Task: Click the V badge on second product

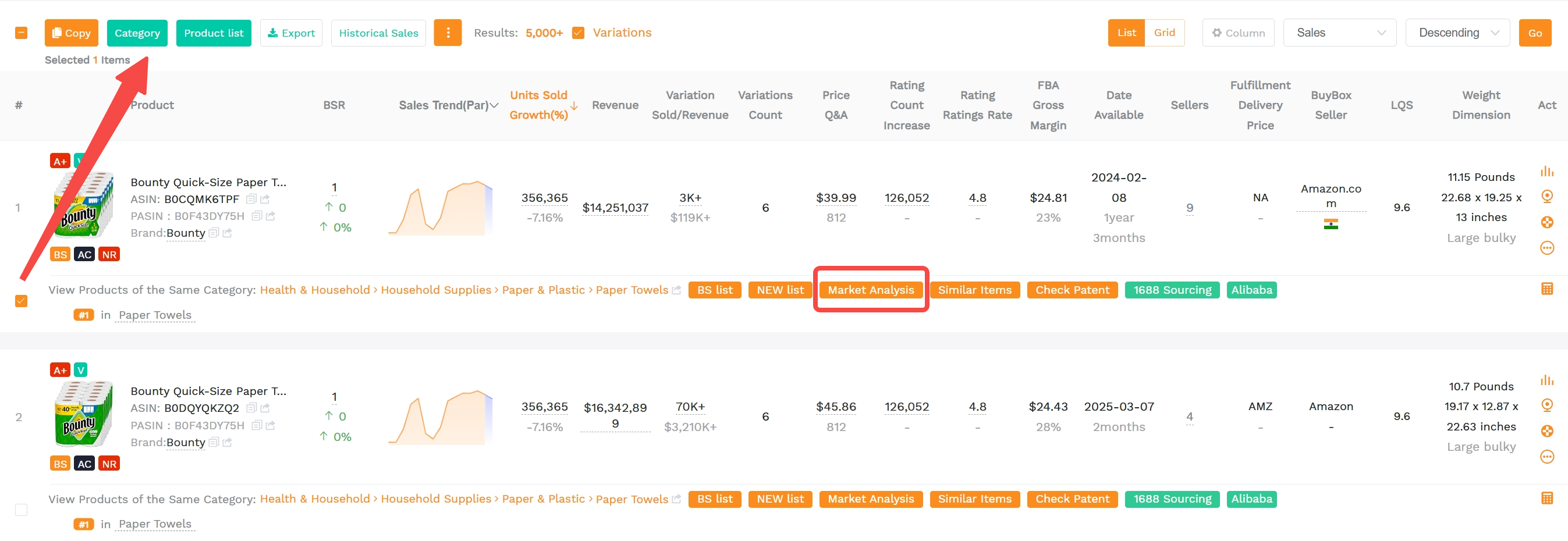Action: click(x=80, y=370)
